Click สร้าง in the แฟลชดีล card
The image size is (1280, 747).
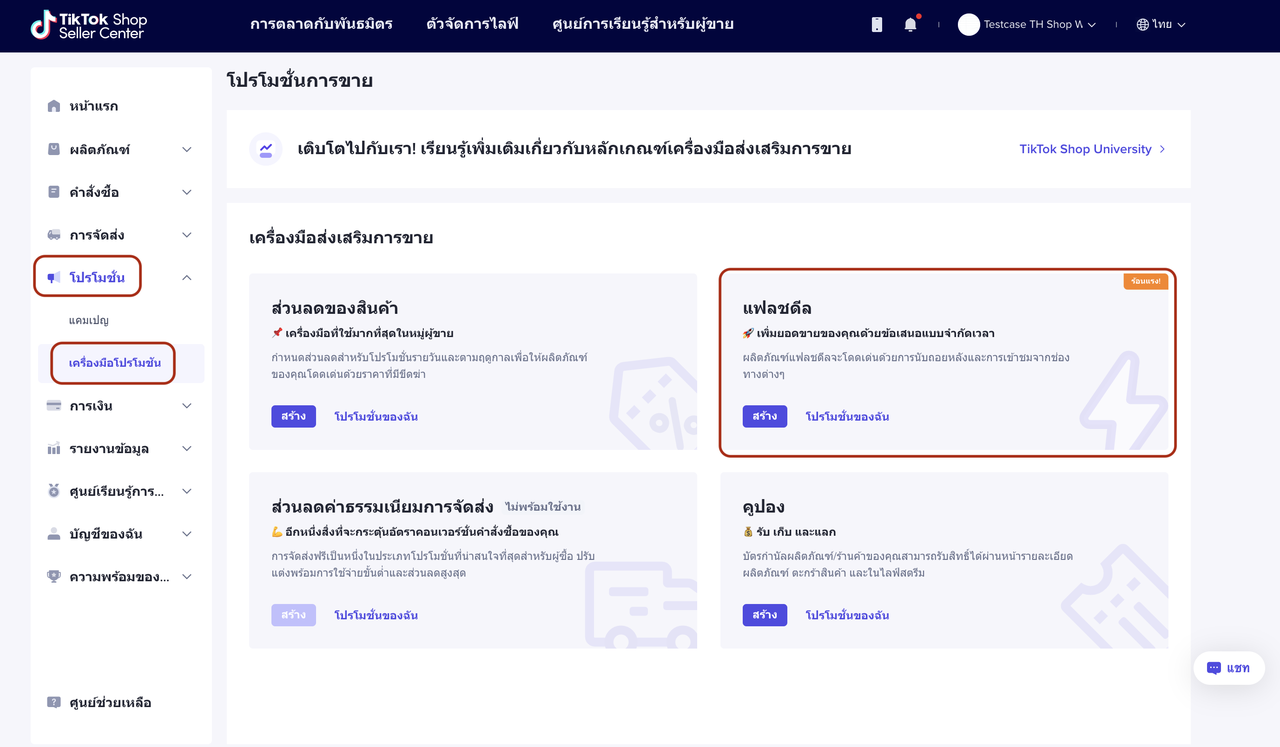point(764,416)
